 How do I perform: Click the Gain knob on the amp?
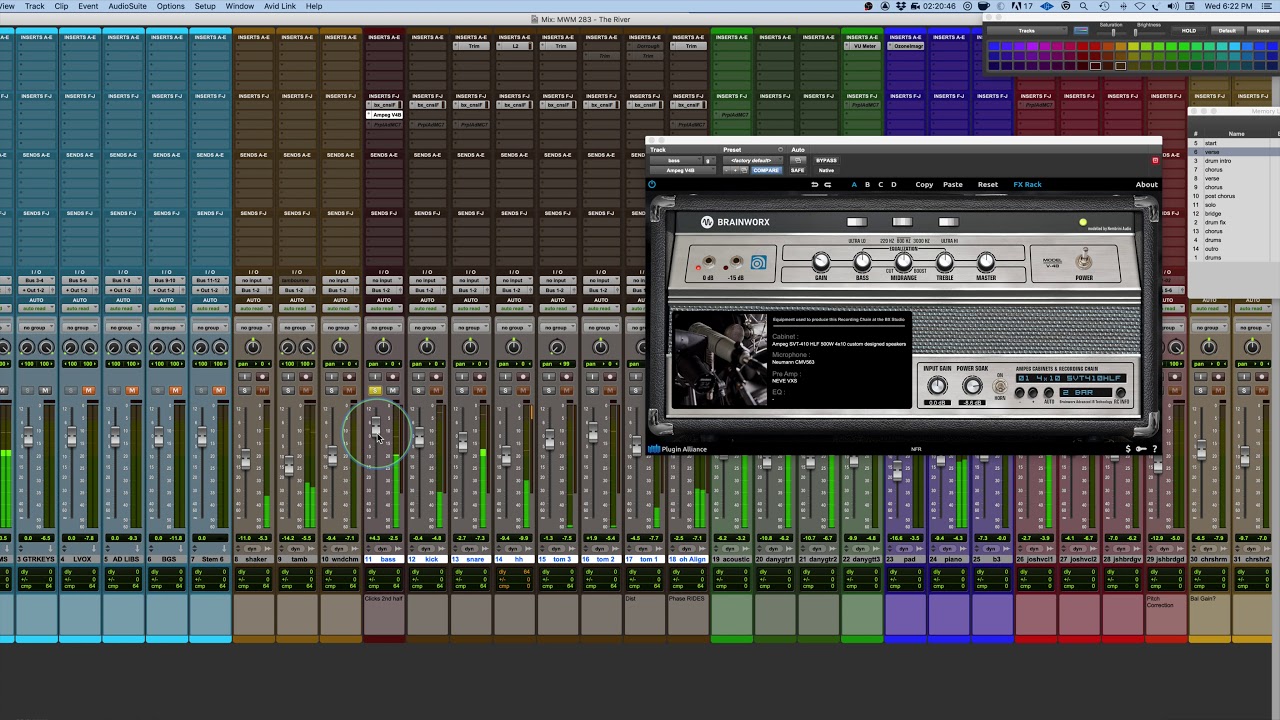point(820,262)
